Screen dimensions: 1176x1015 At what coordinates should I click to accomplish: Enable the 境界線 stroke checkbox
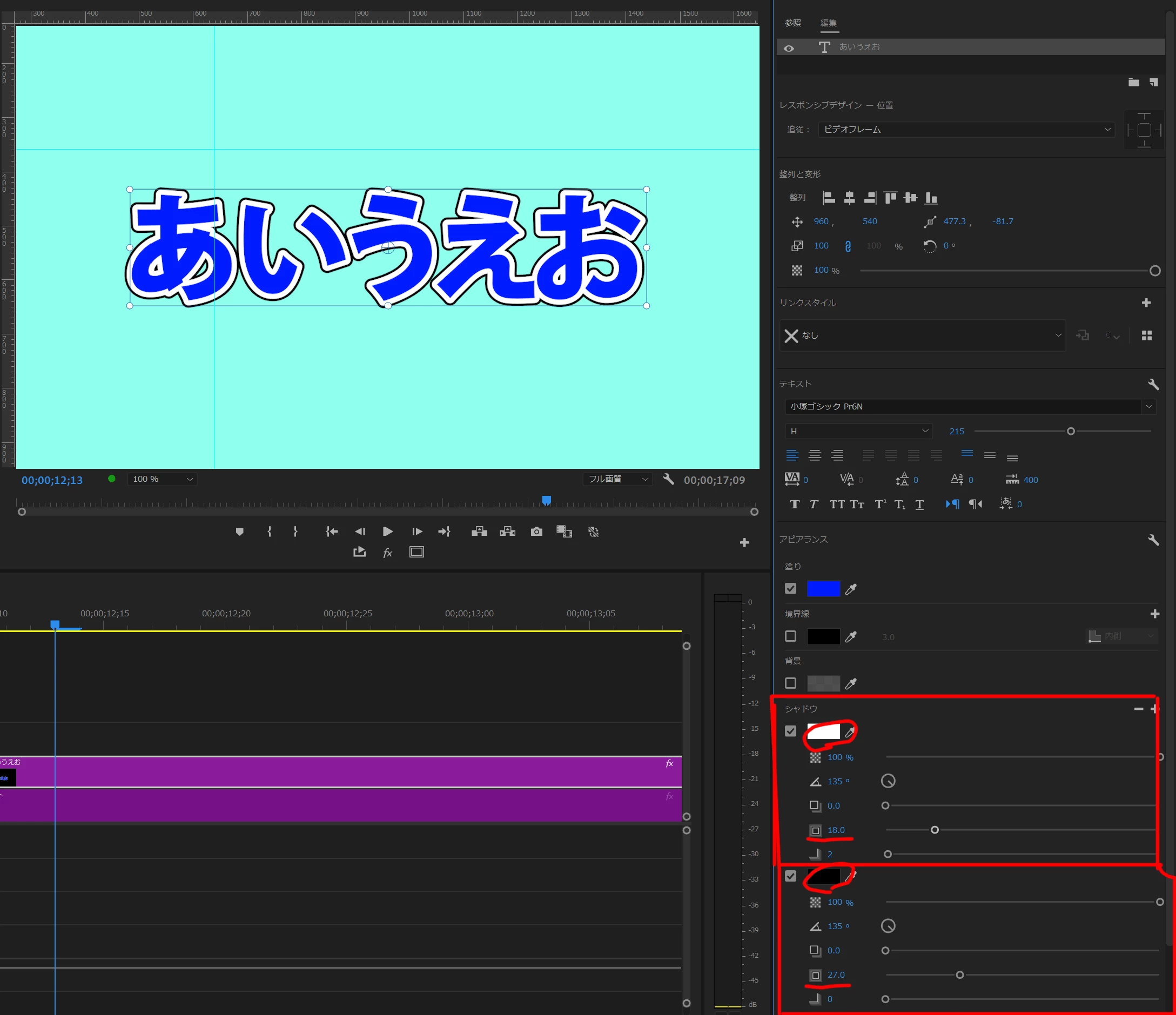coord(790,636)
